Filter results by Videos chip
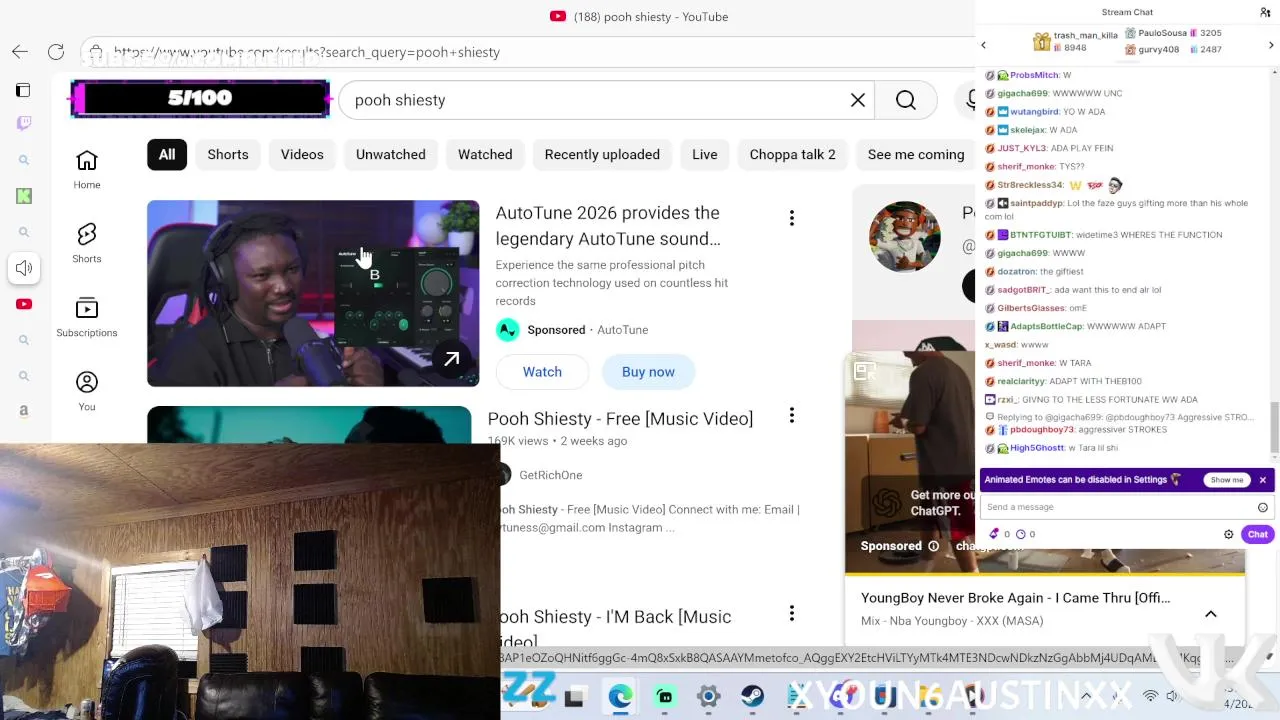This screenshot has height=720, width=1280. (x=302, y=154)
